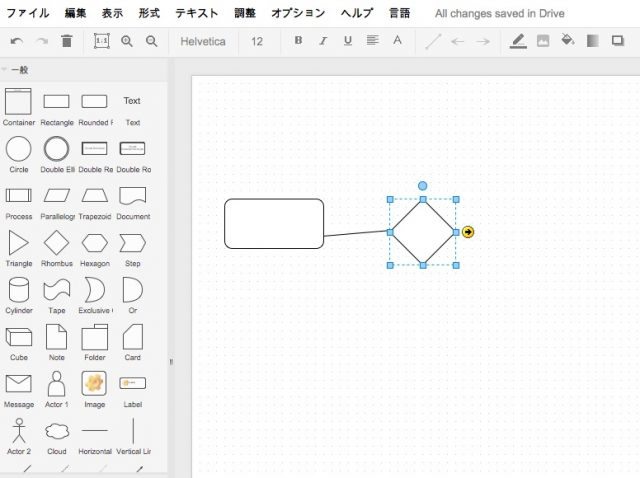The height and width of the screenshot is (478, 640).
Task: Open the font size 12 dropdown
Action: point(258,41)
